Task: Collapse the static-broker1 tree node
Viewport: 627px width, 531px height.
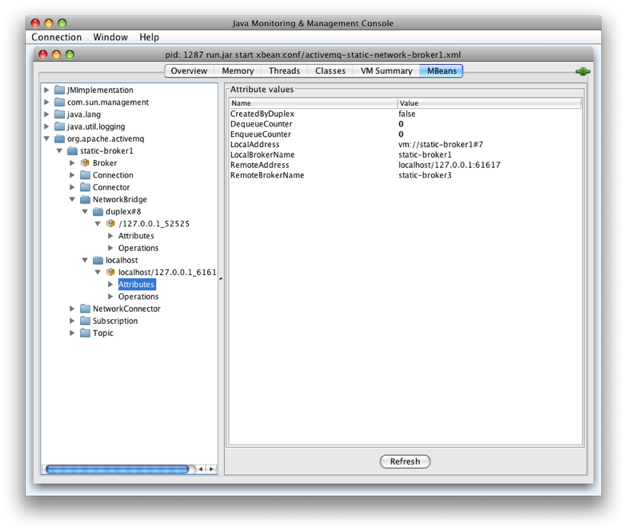Action: pos(59,151)
